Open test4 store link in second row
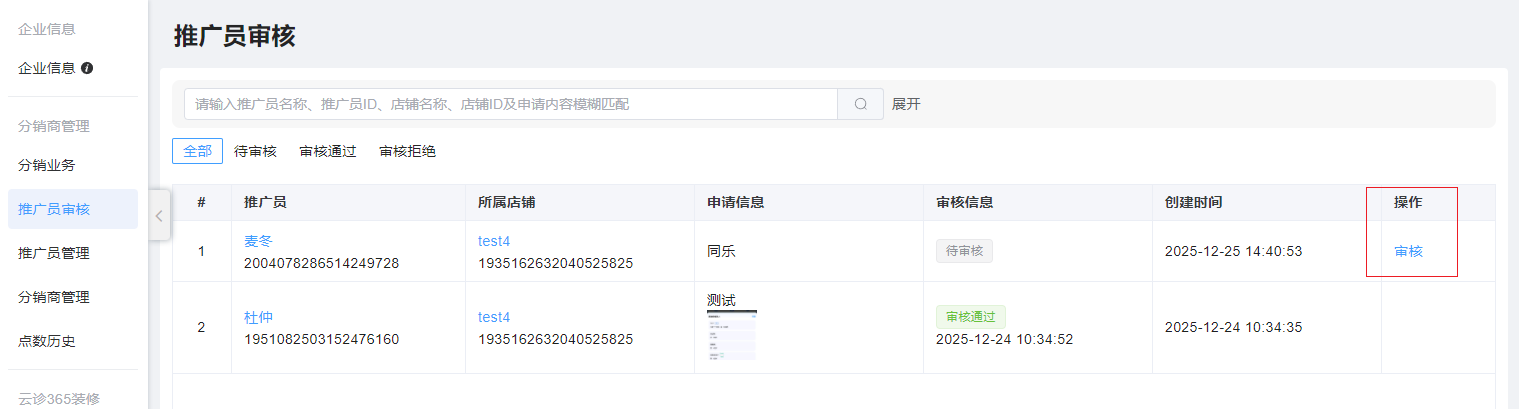The image size is (1519, 409). point(494,317)
